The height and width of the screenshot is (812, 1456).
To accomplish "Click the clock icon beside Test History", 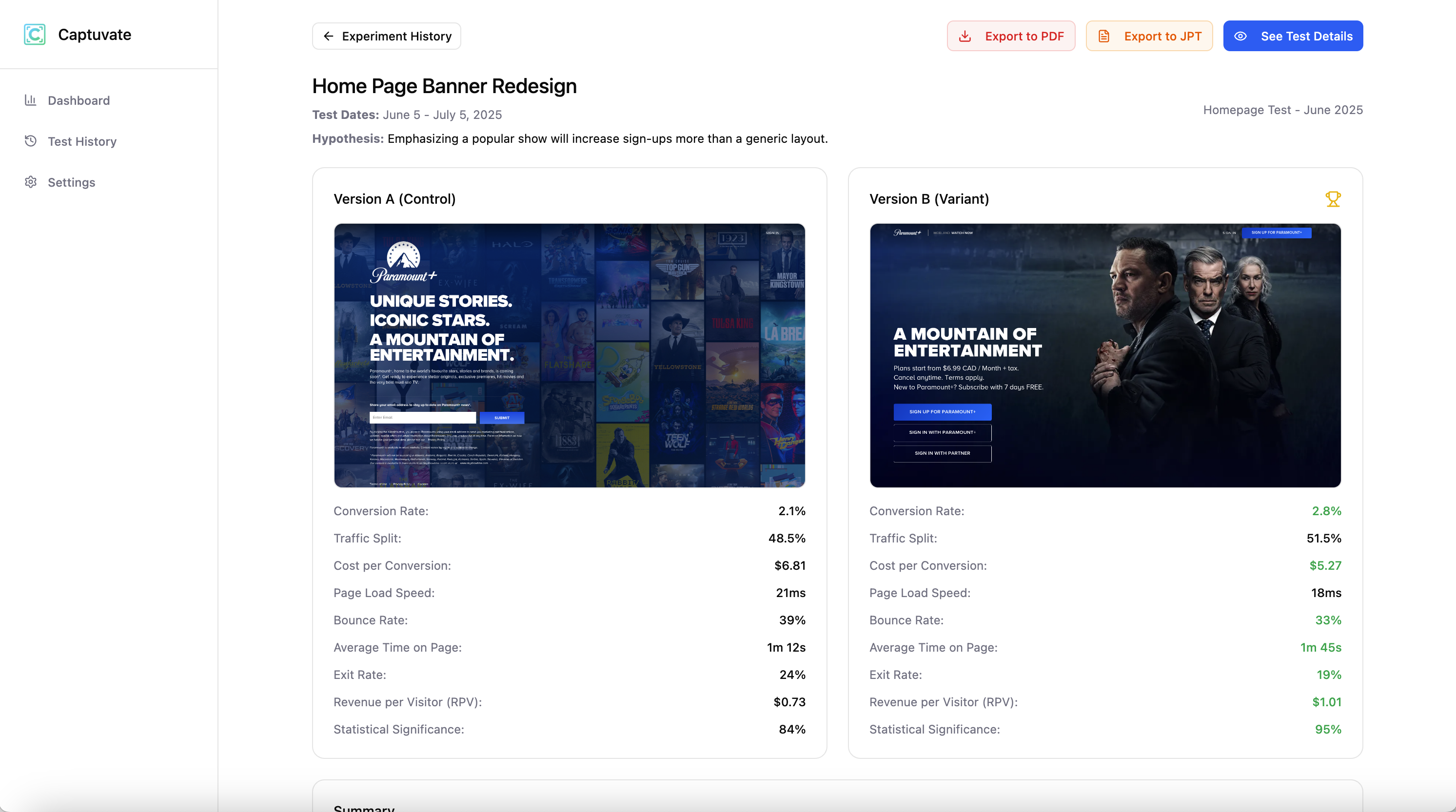I will (31, 141).
